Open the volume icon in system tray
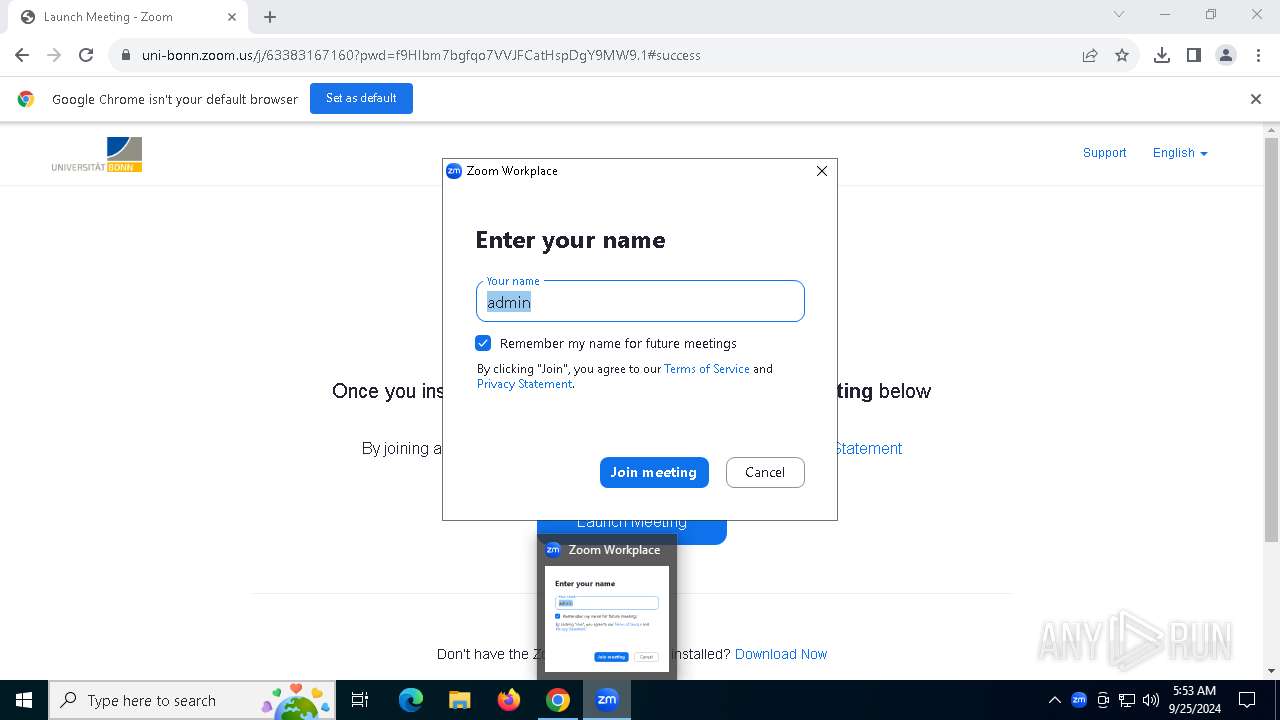The height and width of the screenshot is (720, 1280). pyautogui.click(x=1151, y=700)
